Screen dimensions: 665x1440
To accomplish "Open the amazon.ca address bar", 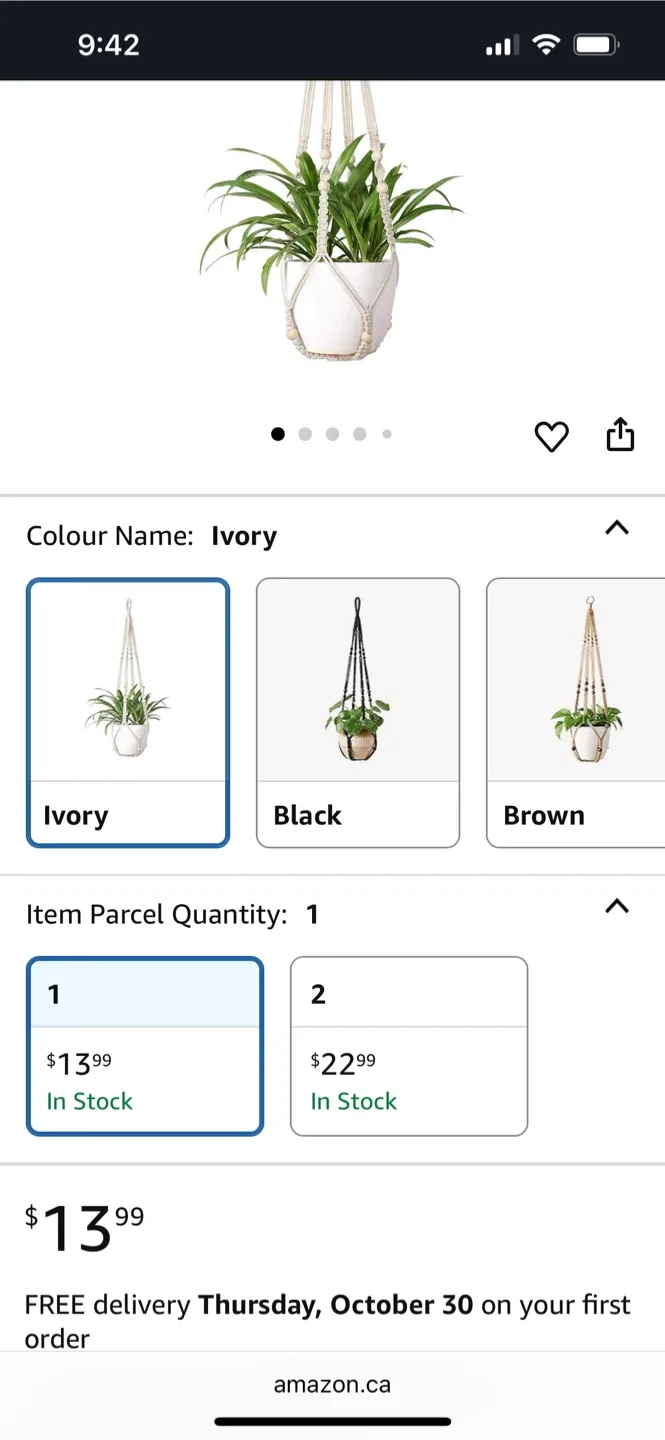I will click(332, 1384).
